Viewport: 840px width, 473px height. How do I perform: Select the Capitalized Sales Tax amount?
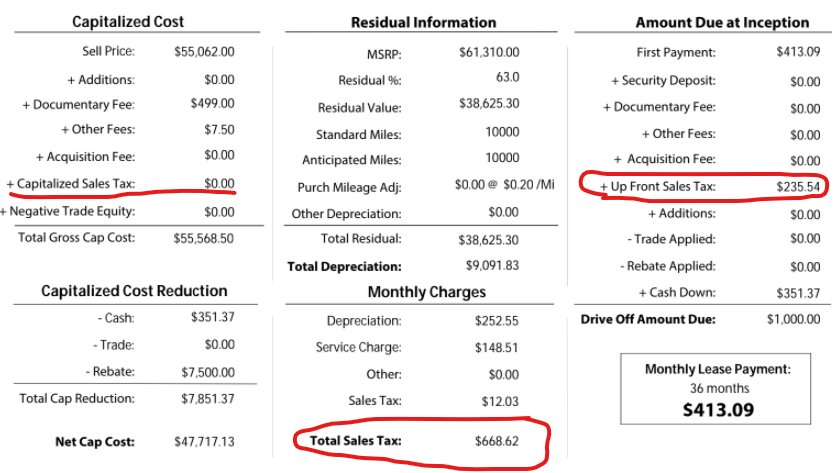tap(219, 184)
